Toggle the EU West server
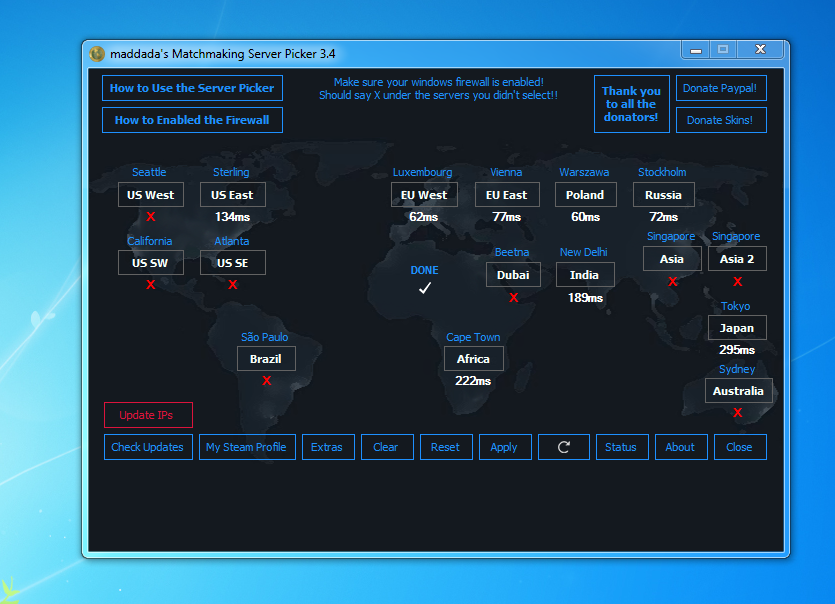 tap(424, 195)
